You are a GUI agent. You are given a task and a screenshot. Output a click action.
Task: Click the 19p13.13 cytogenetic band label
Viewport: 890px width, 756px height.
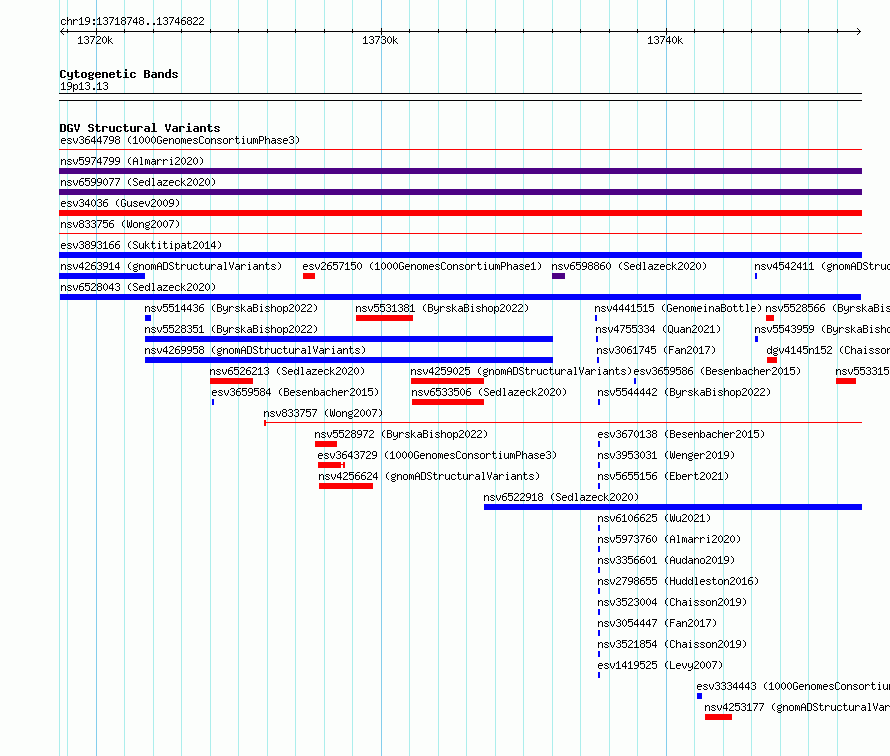pyautogui.click(x=84, y=86)
